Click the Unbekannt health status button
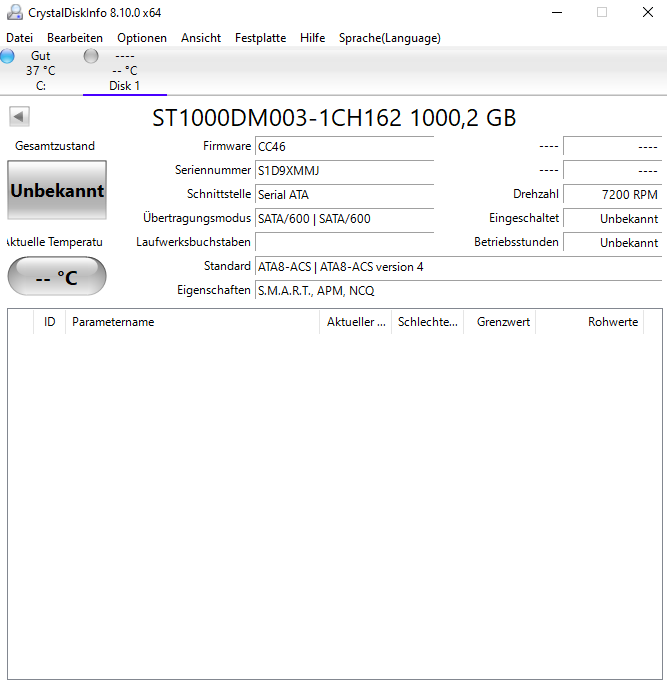 (x=57, y=190)
